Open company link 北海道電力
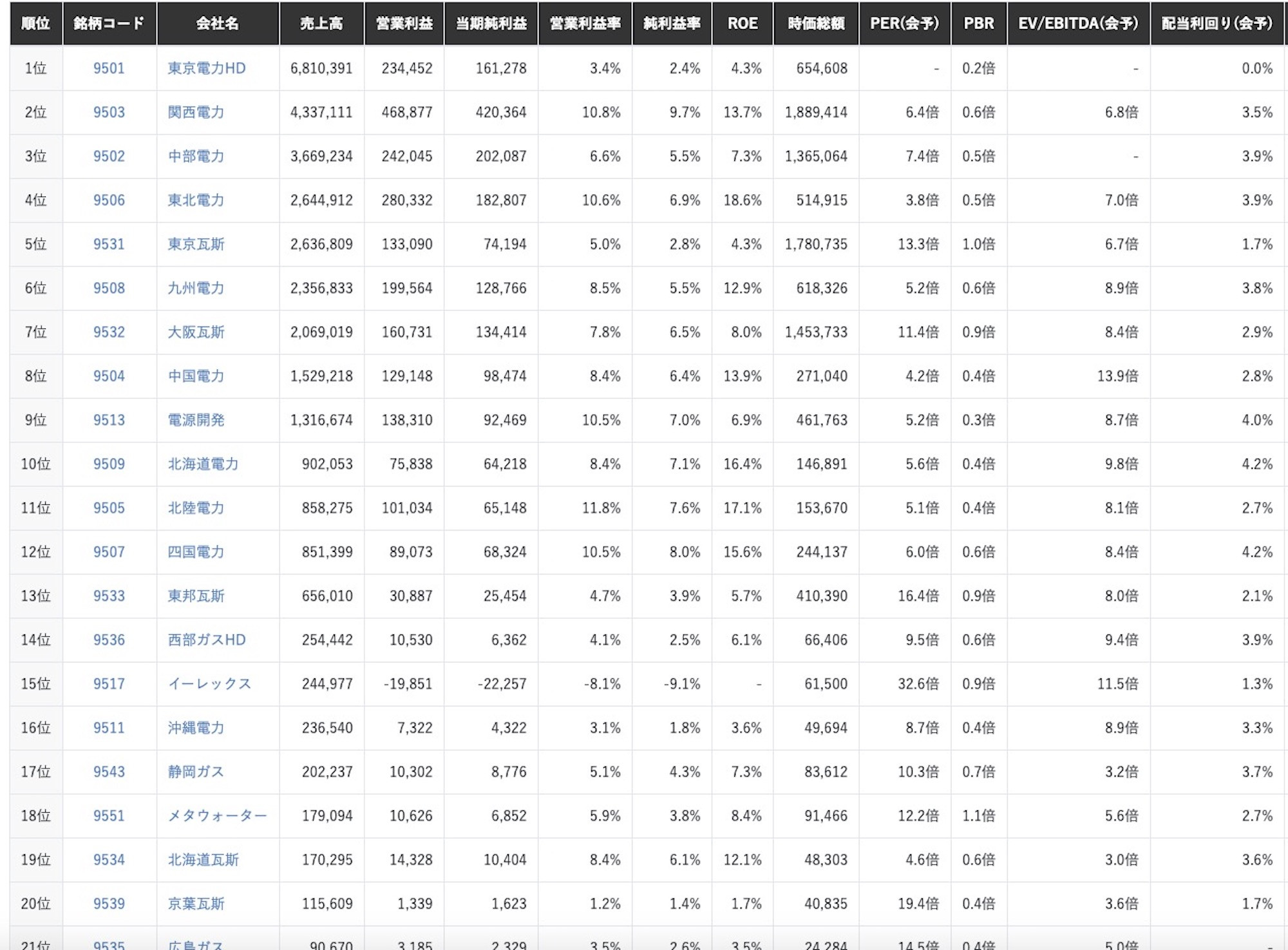 coord(203,464)
